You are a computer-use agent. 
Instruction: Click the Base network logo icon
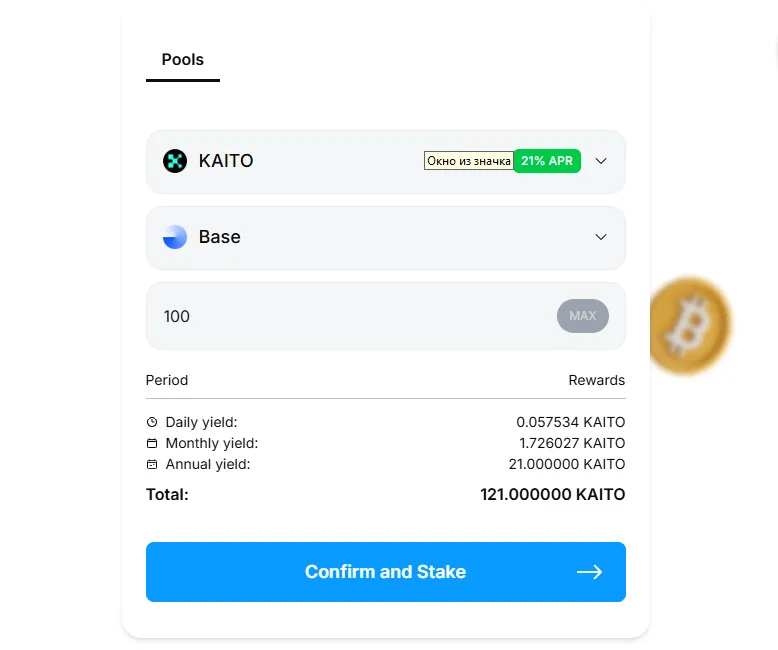pos(175,237)
